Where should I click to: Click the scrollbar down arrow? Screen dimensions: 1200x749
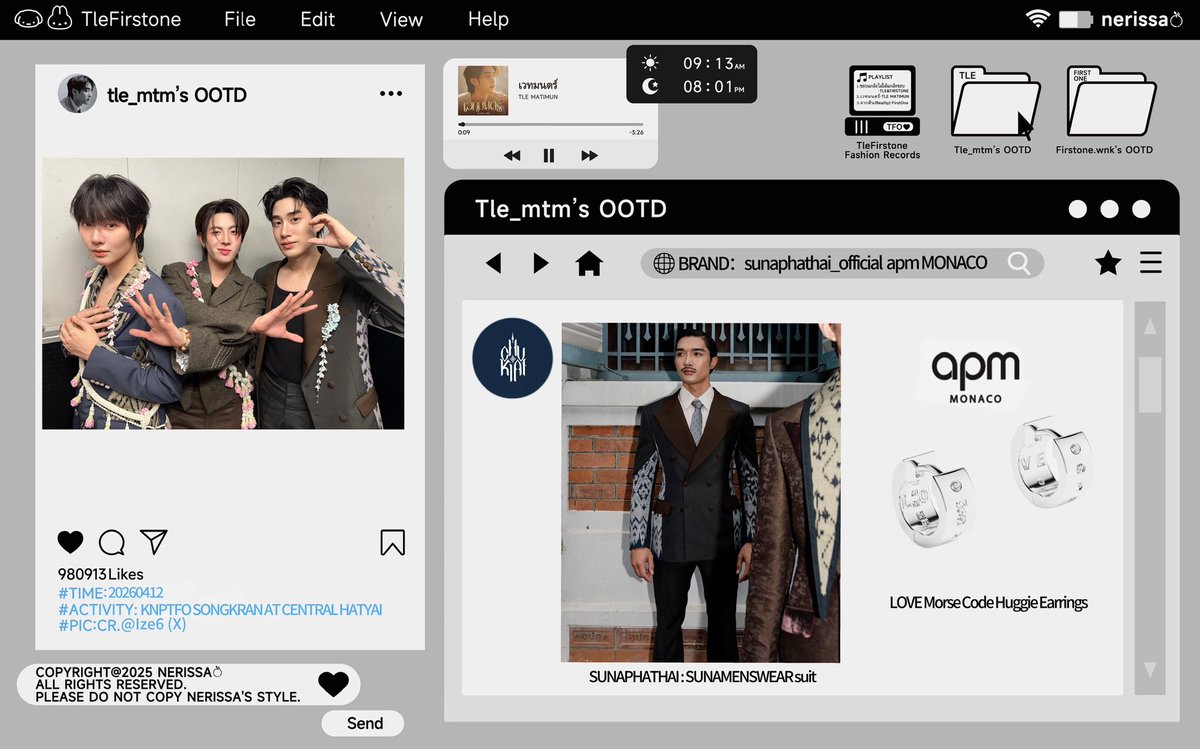click(1150, 670)
